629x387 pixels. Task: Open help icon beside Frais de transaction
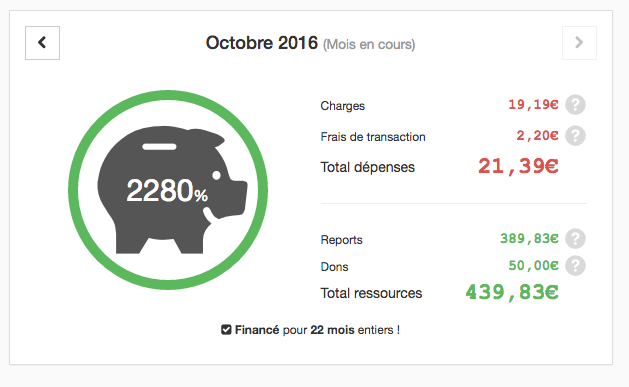point(575,136)
